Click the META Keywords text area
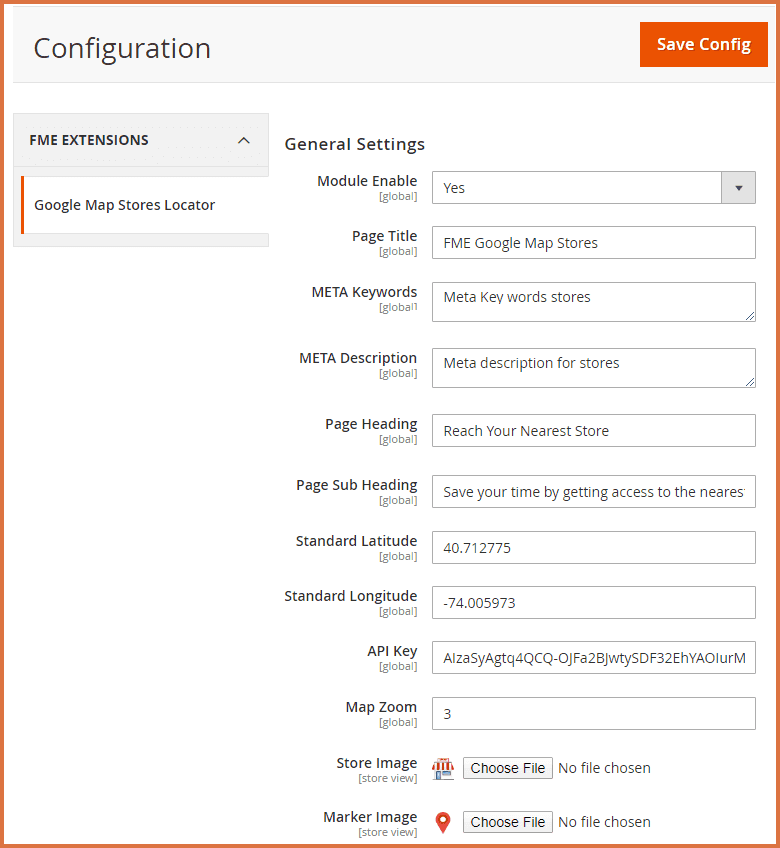Image resolution: width=780 pixels, height=848 pixels. pyautogui.click(x=593, y=301)
